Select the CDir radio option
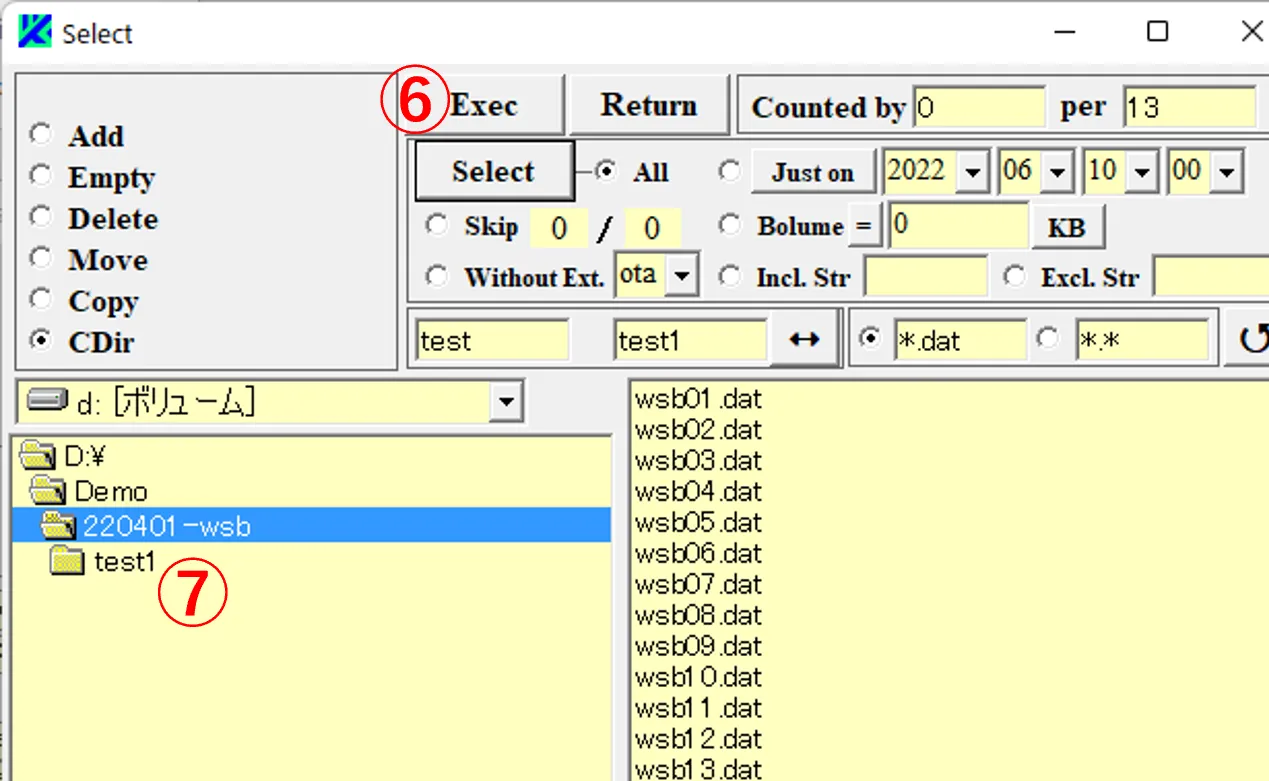The height and width of the screenshot is (781, 1269). click(x=40, y=339)
